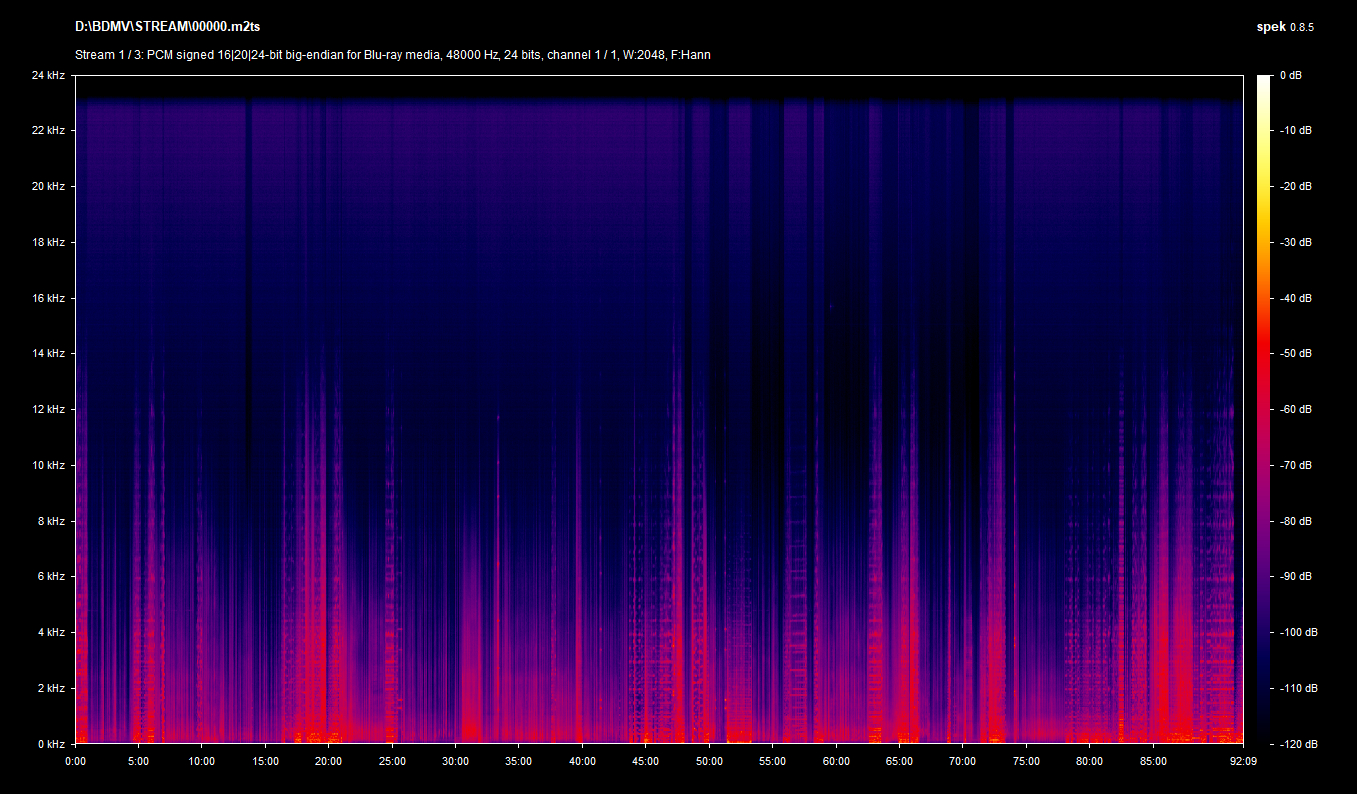The width and height of the screenshot is (1357, 794).
Task: Pick the 8 kHz frequency axis label
Action: 51,521
